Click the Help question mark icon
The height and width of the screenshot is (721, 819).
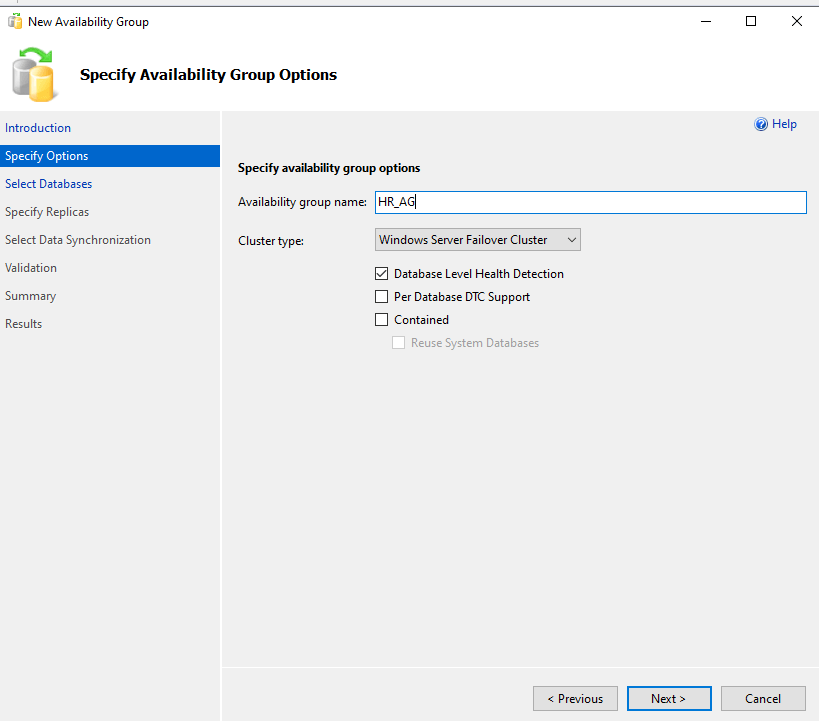click(761, 124)
